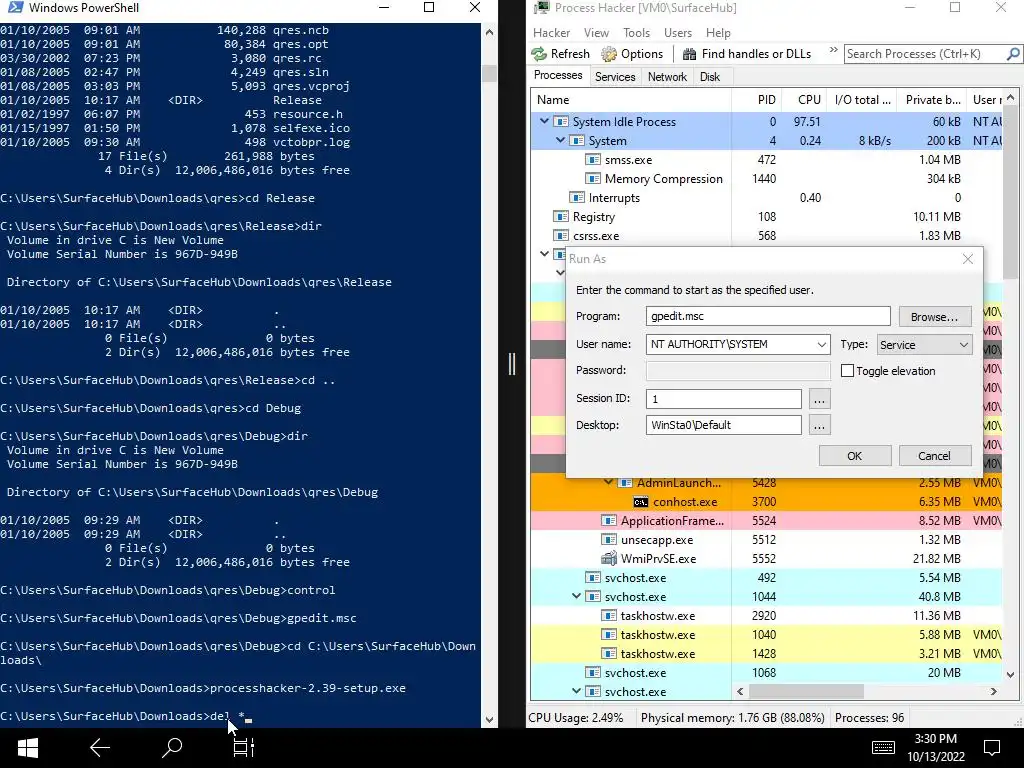This screenshot has height=768, width=1024.
Task: Click the Browse... button in Run As
Action: (x=935, y=317)
